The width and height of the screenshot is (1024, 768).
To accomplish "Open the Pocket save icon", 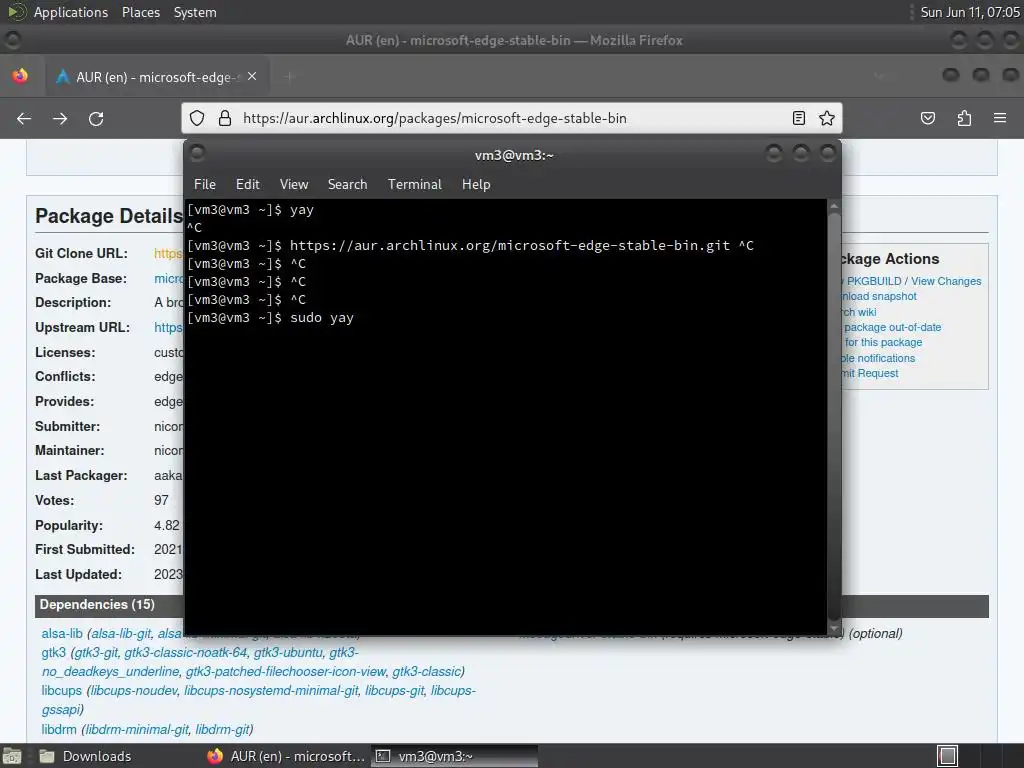I will pyautogui.click(x=928, y=118).
